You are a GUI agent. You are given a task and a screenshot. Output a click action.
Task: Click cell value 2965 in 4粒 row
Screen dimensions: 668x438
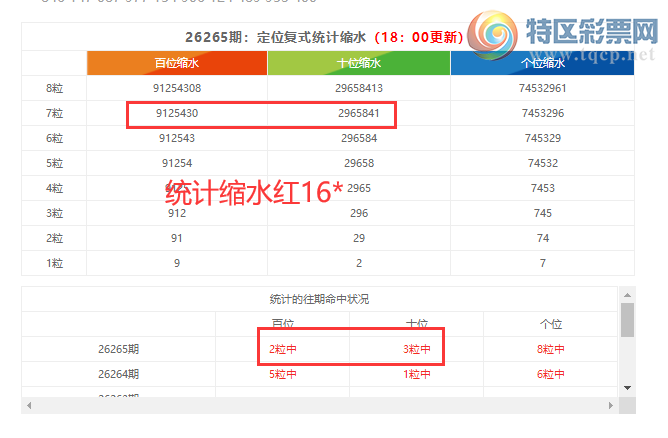coord(359,188)
